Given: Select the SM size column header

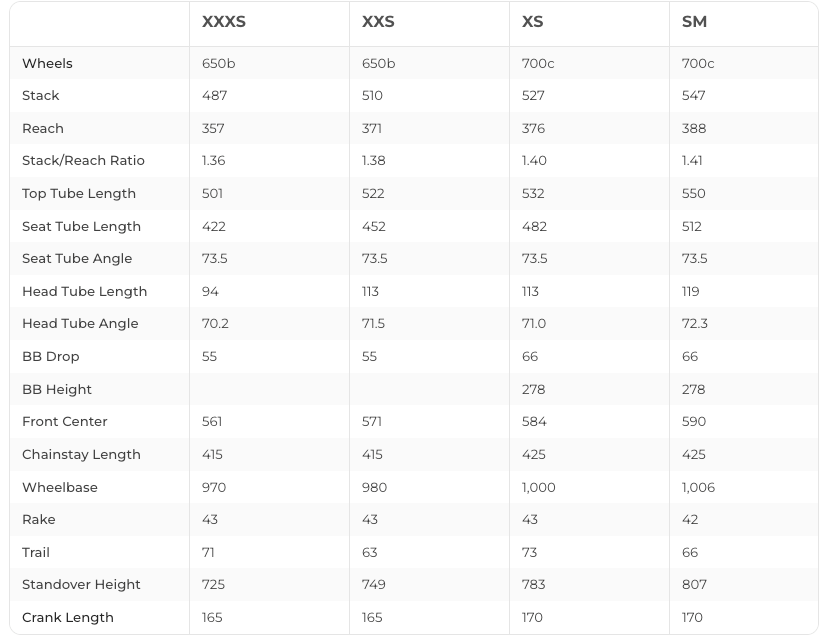Looking at the screenshot, I should 694,22.
